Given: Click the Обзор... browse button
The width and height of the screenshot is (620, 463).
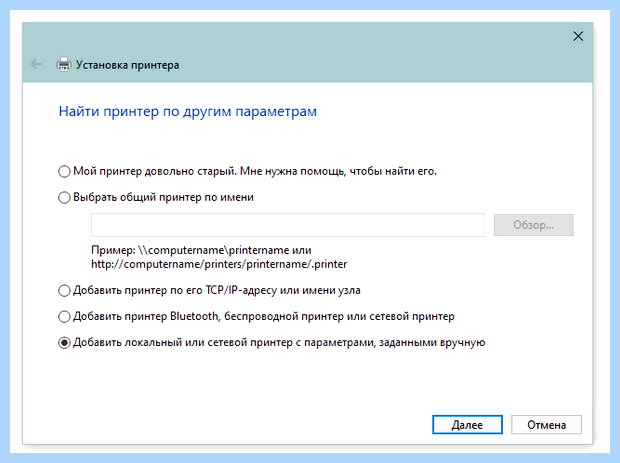Looking at the screenshot, I should click(x=533, y=225).
